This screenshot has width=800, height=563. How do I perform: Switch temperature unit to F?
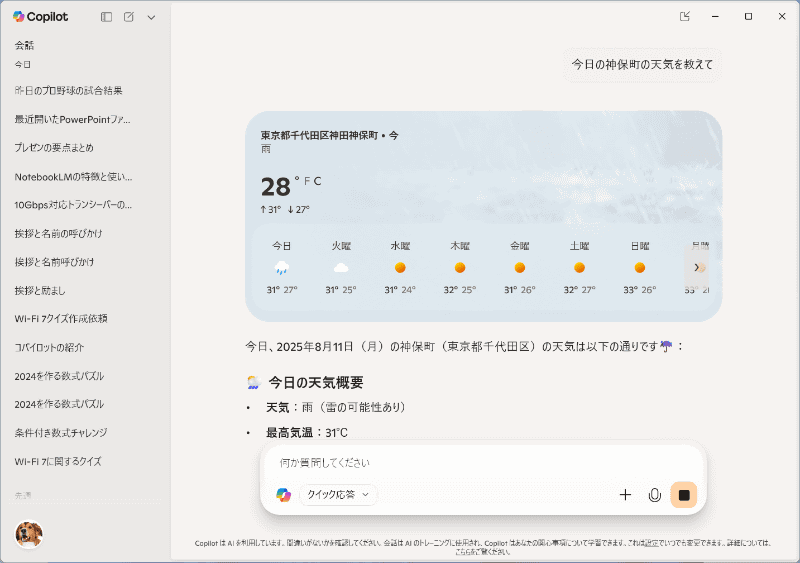(307, 181)
